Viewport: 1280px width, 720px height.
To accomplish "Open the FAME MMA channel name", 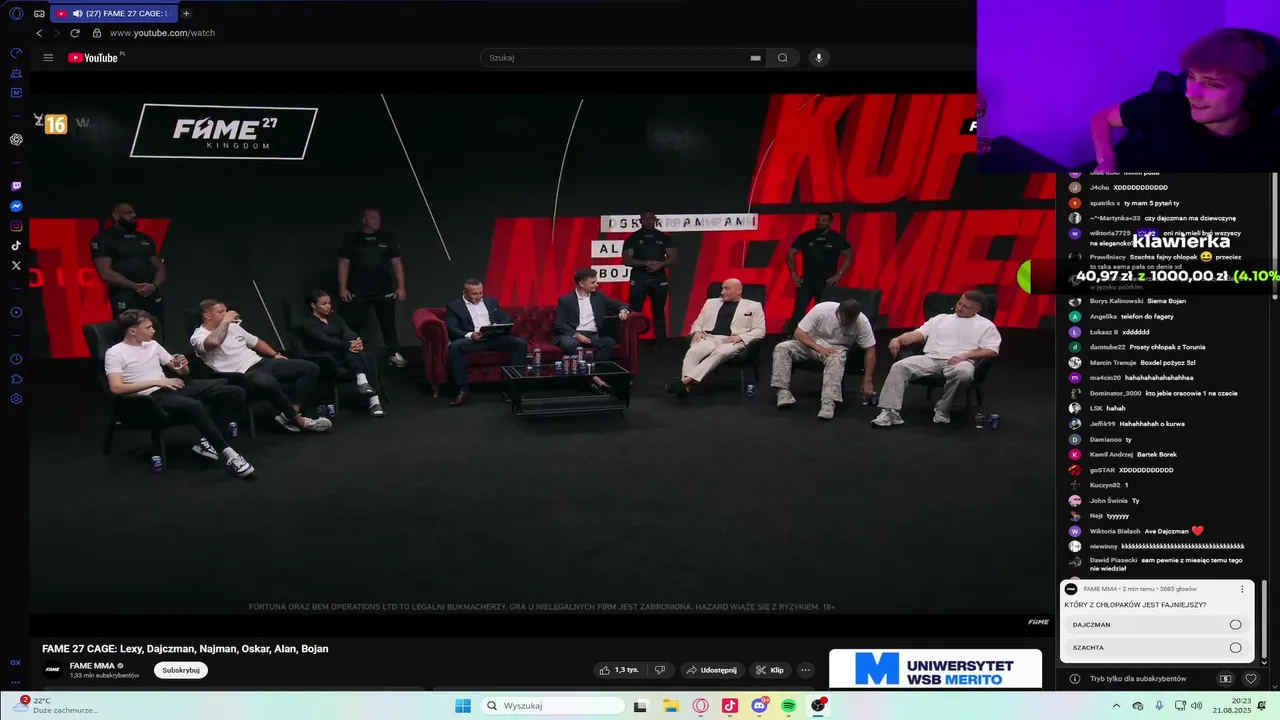I will [91, 666].
